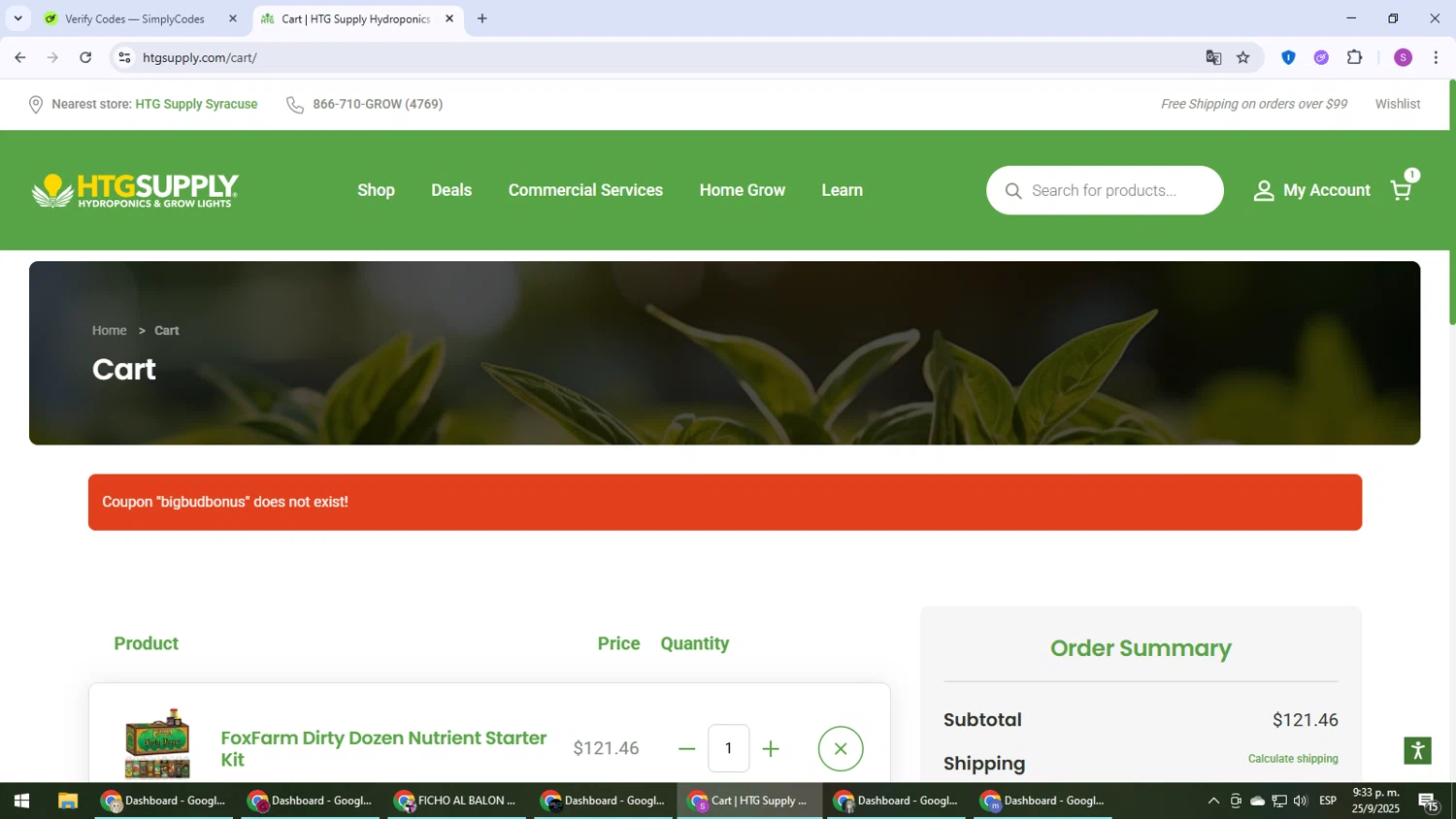Increase quantity with plus button
This screenshot has width=1456, height=819.
[771, 749]
